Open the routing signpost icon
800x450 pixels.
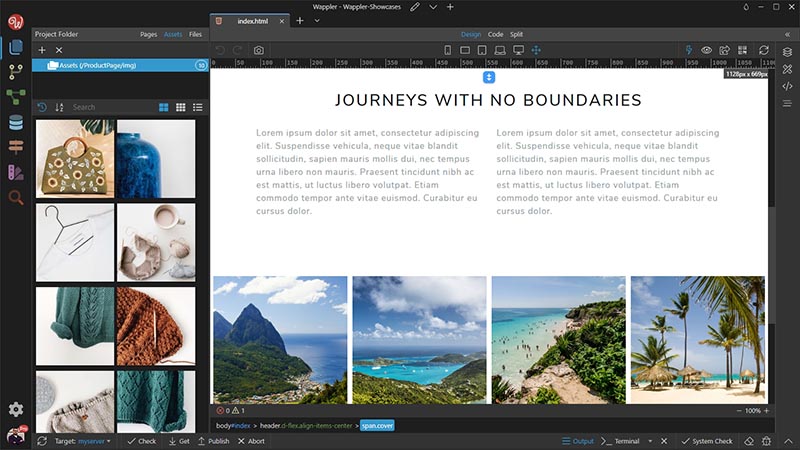coord(16,147)
